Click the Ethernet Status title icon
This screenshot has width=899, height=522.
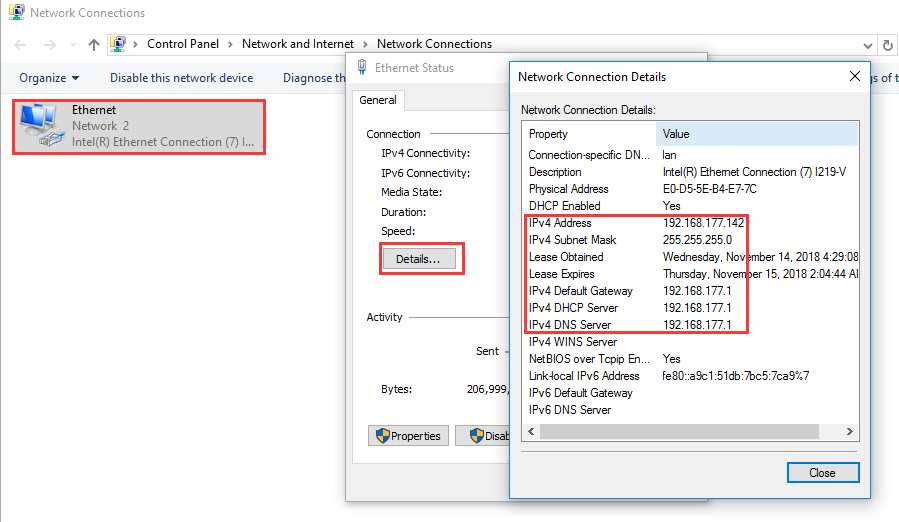tap(362, 67)
